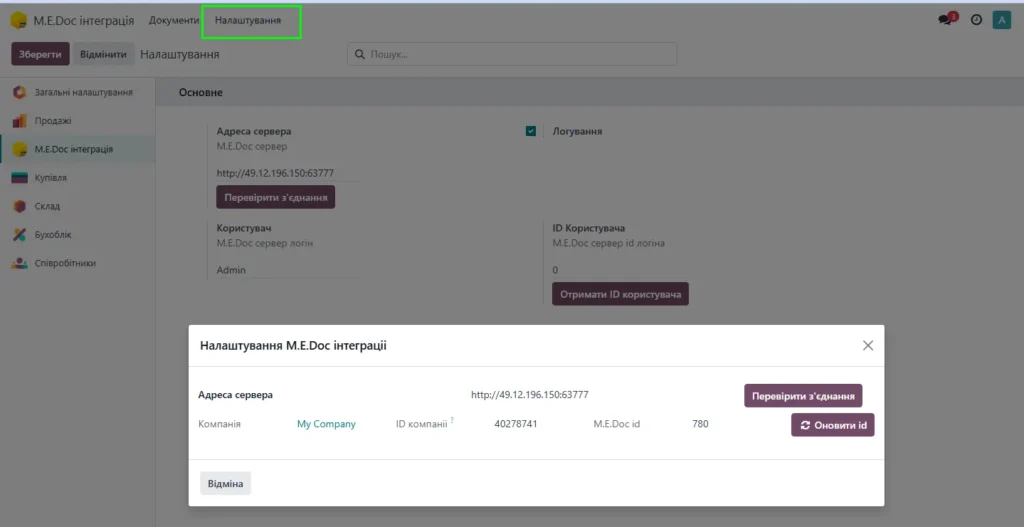Click the M.E.Doc інтеграція sidebar icon
1024x527 pixels.
tap(20, 150)
